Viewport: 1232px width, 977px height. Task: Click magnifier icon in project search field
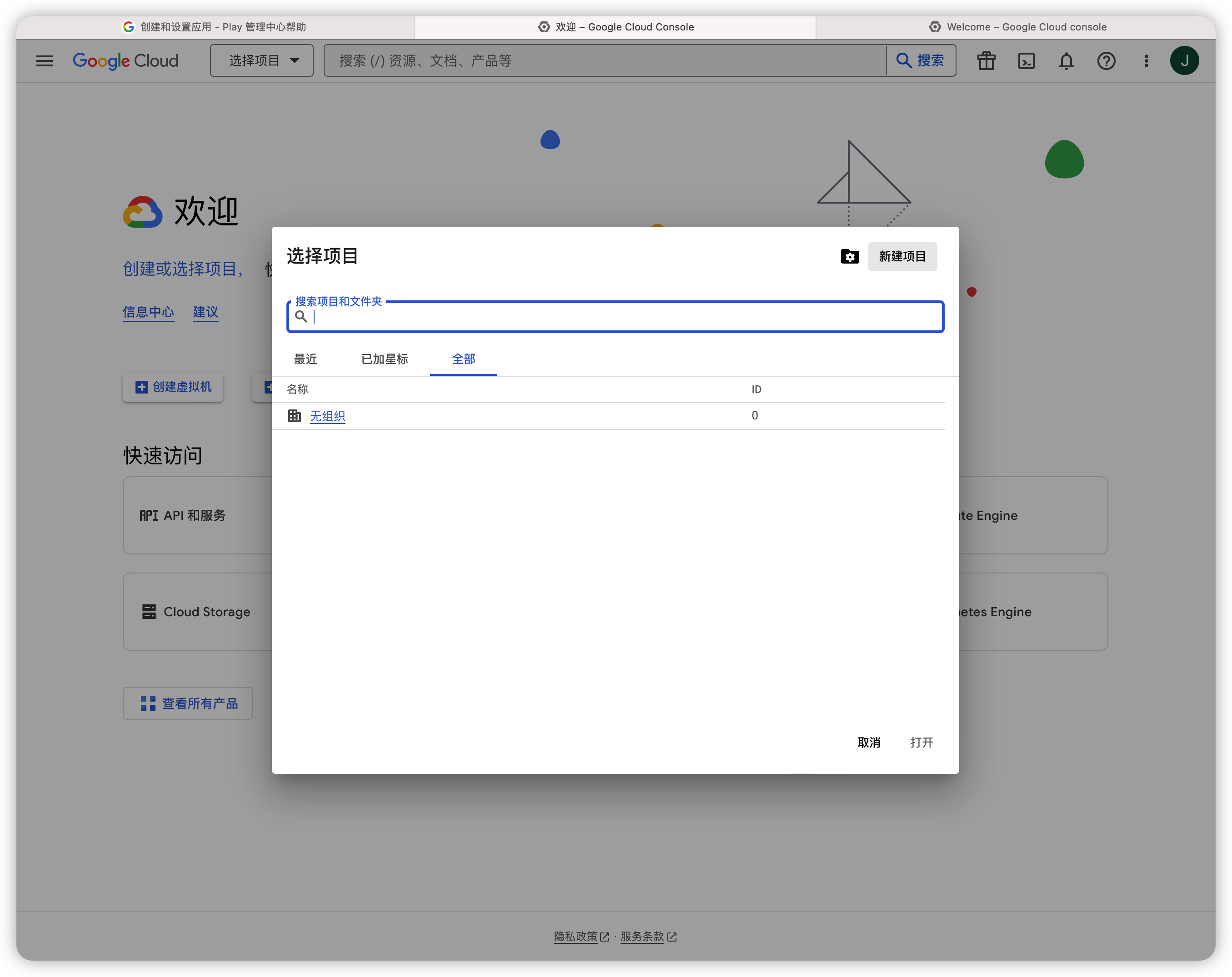(x=300, y=317)
